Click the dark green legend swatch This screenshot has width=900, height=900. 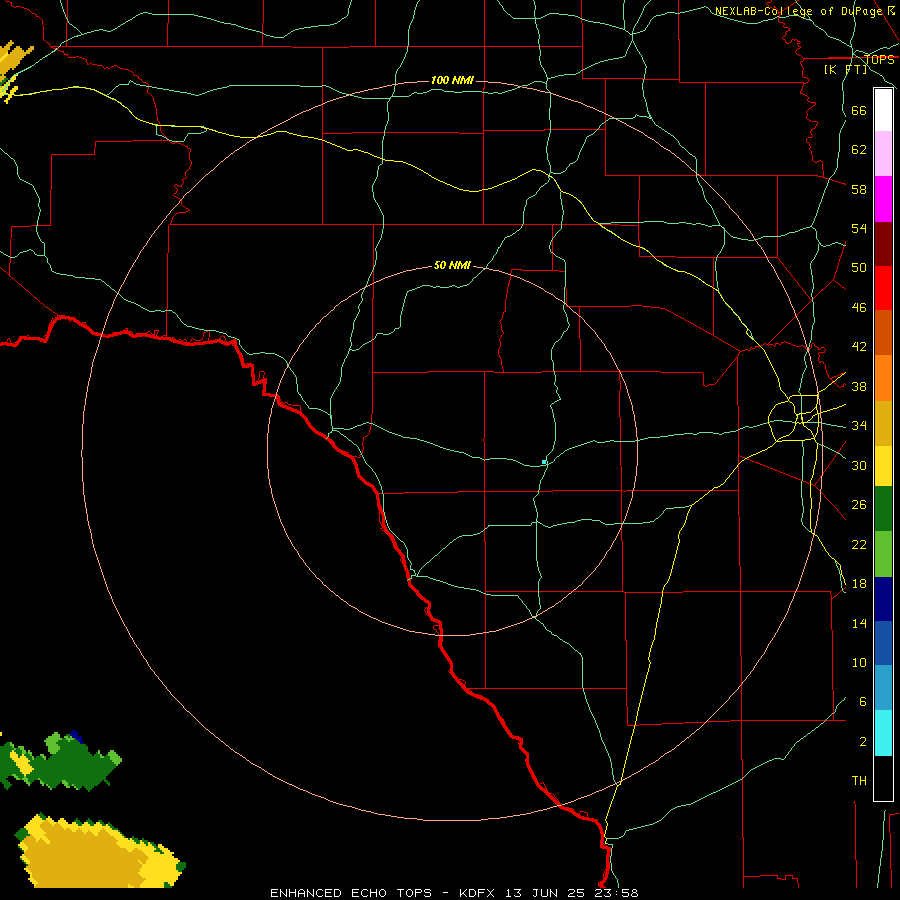pos(883,509)
